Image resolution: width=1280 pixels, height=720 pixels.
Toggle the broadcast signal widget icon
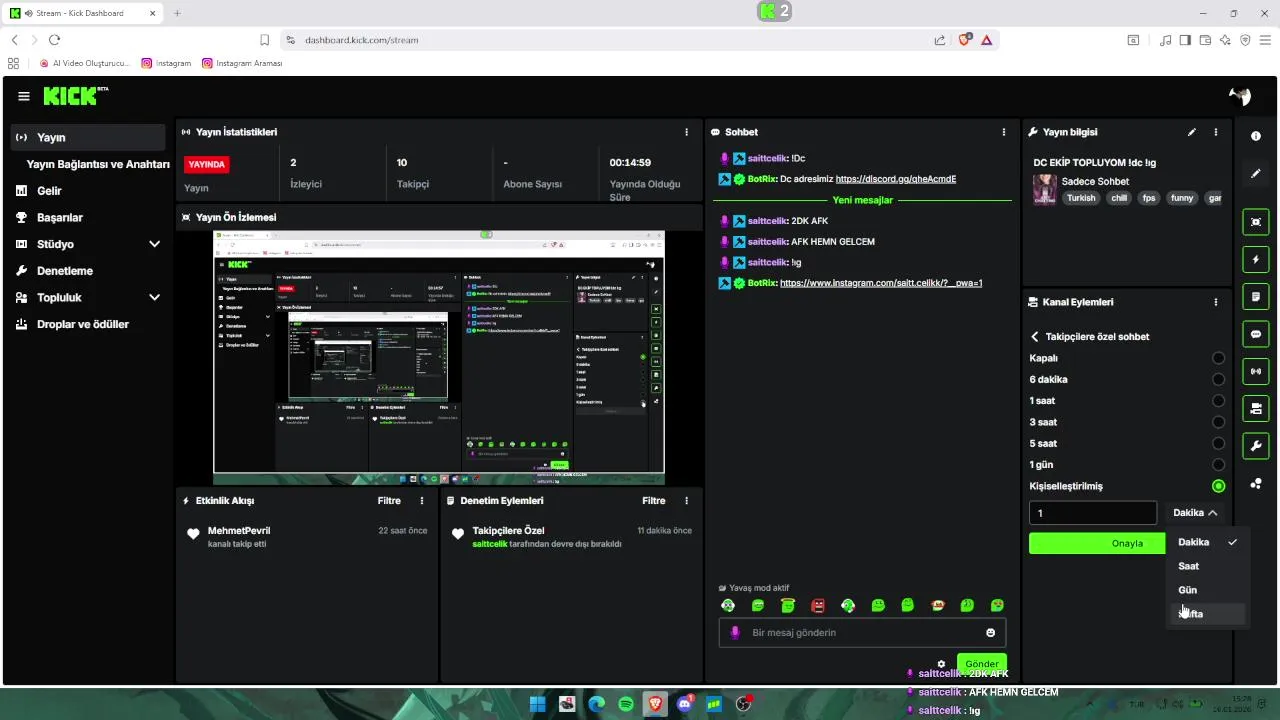(x=1256, y=371)
